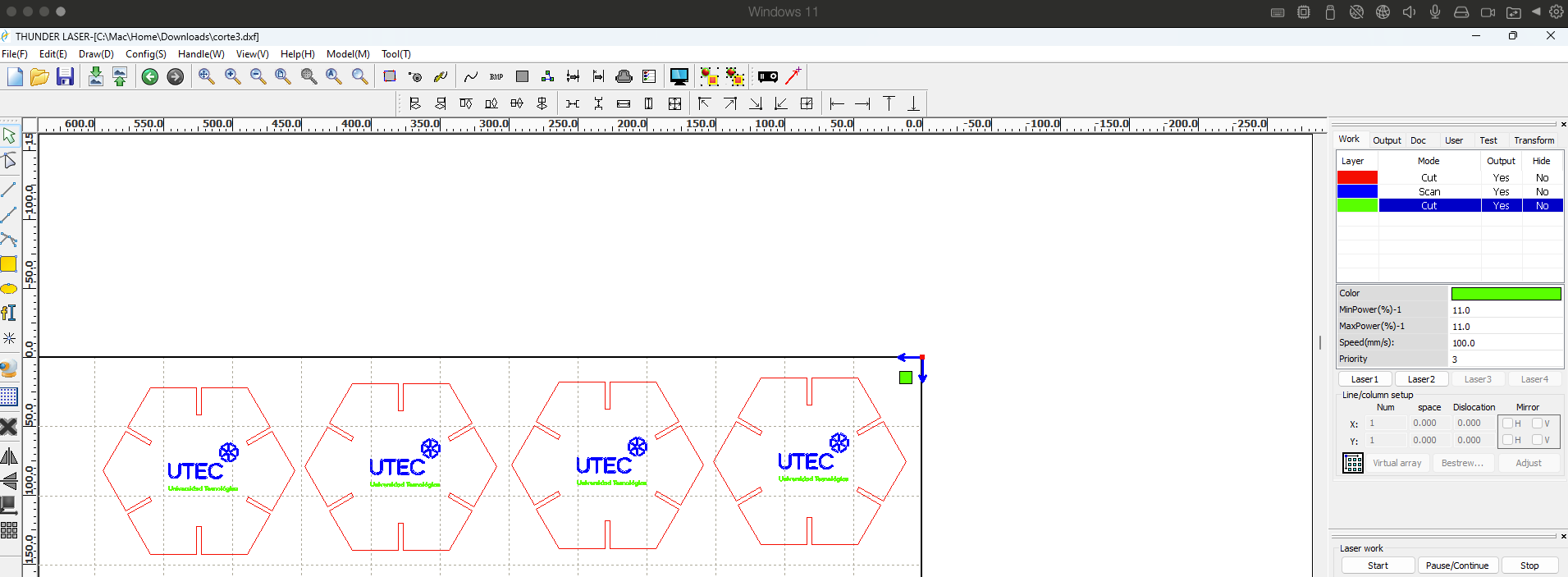The height and width of the screenshot is (577, 1568).
Task: Click the Redo gray forward arrow
Action: pos(175,76)
